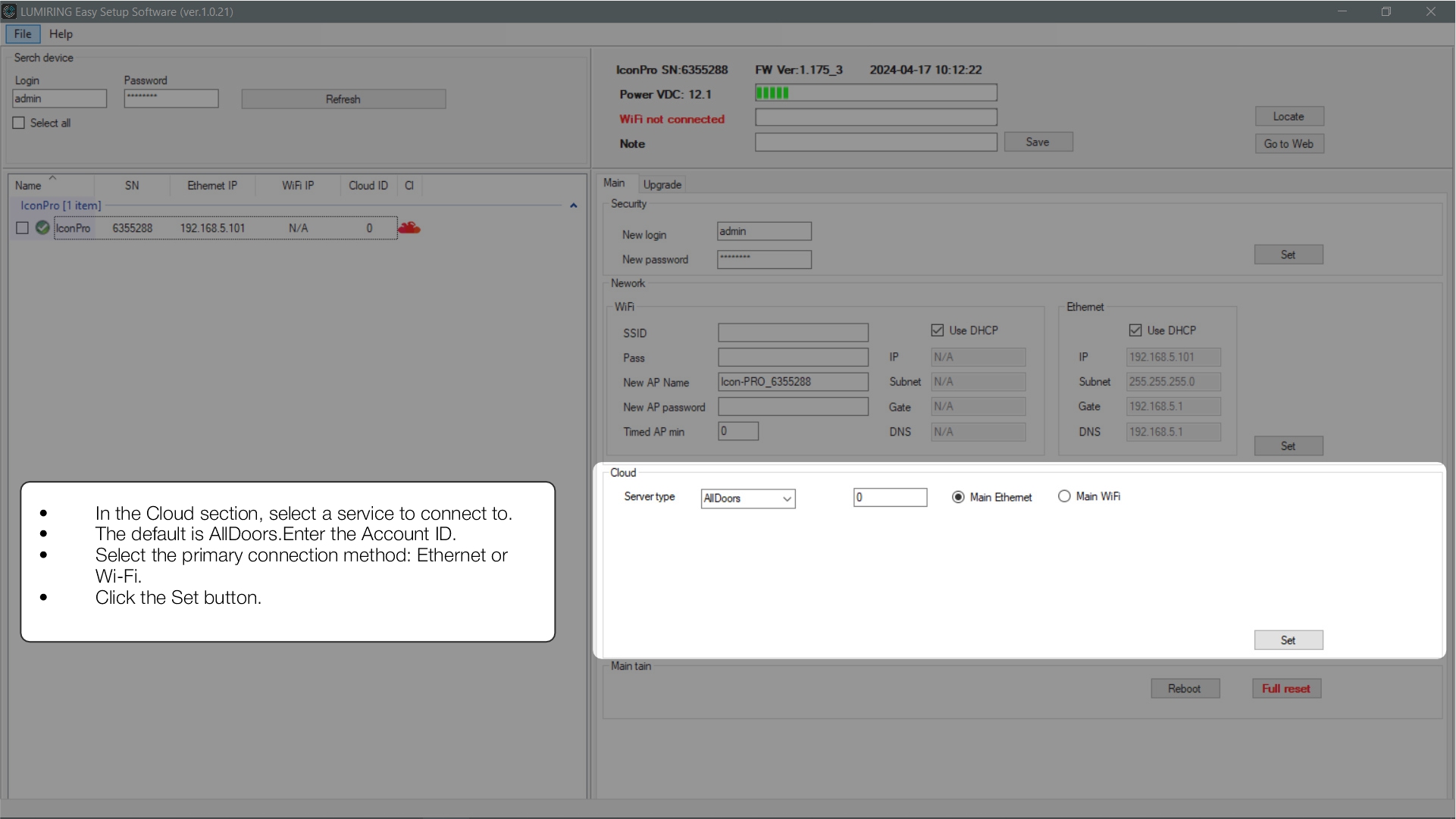
Task: Tick the IconPro device row checkbox
Action: (x=22, y=228)
